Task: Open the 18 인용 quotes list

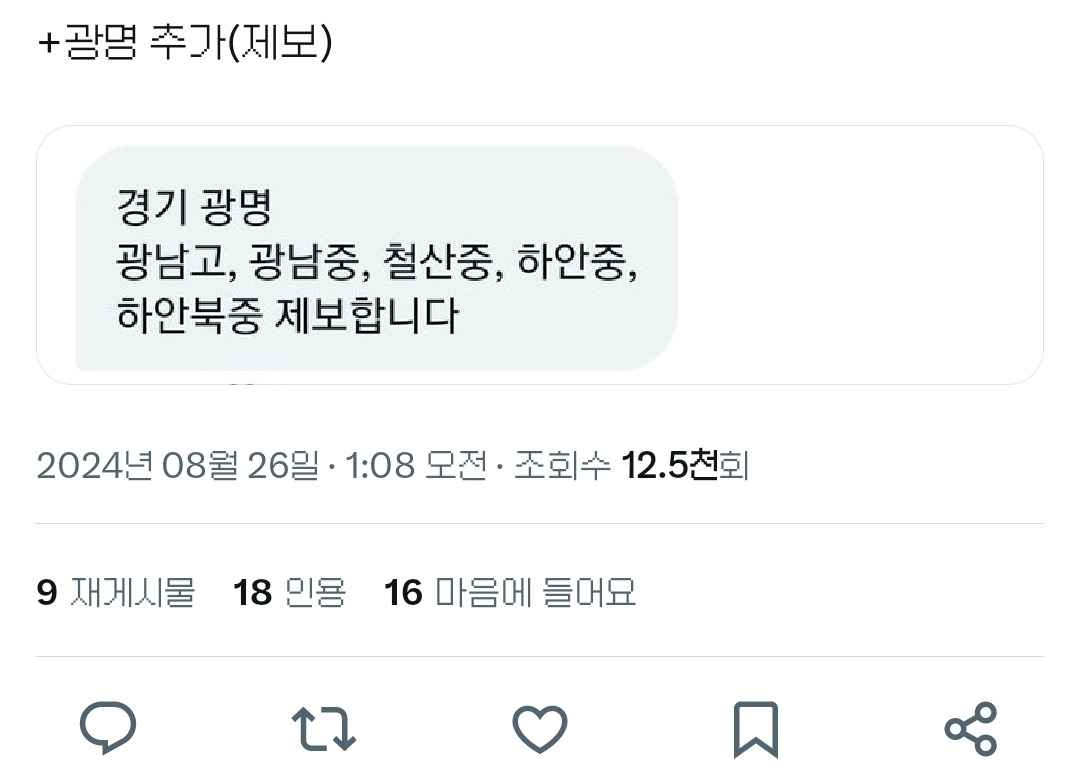Action: pos(290,593)
